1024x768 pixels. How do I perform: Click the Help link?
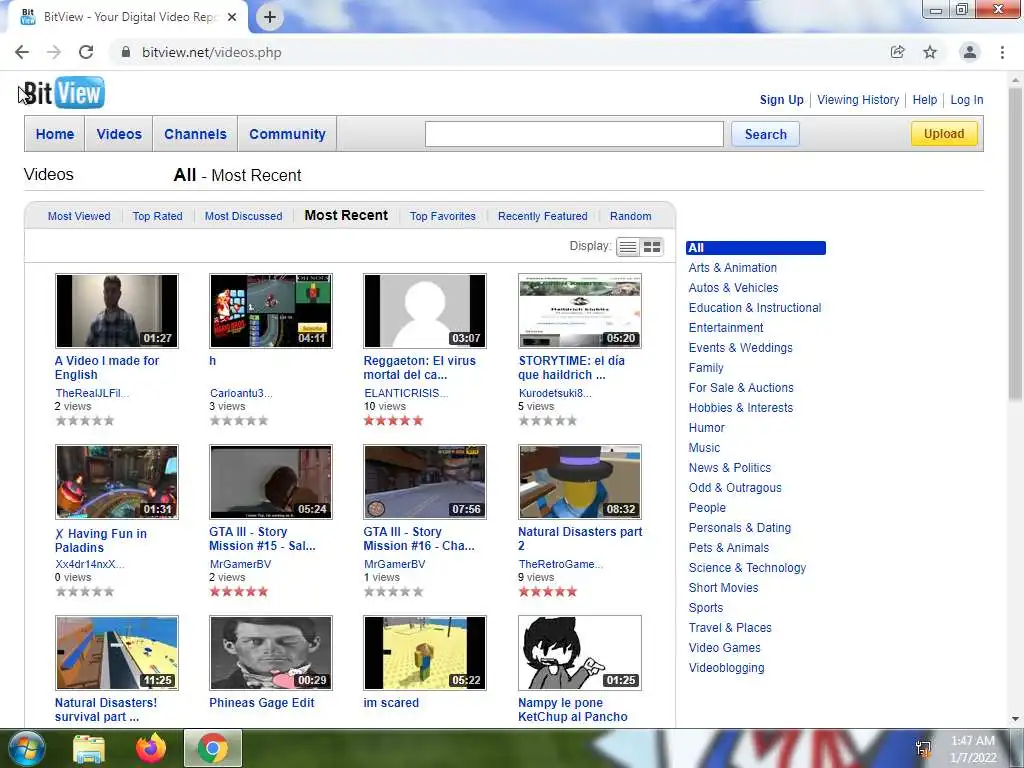pos(925,100)
